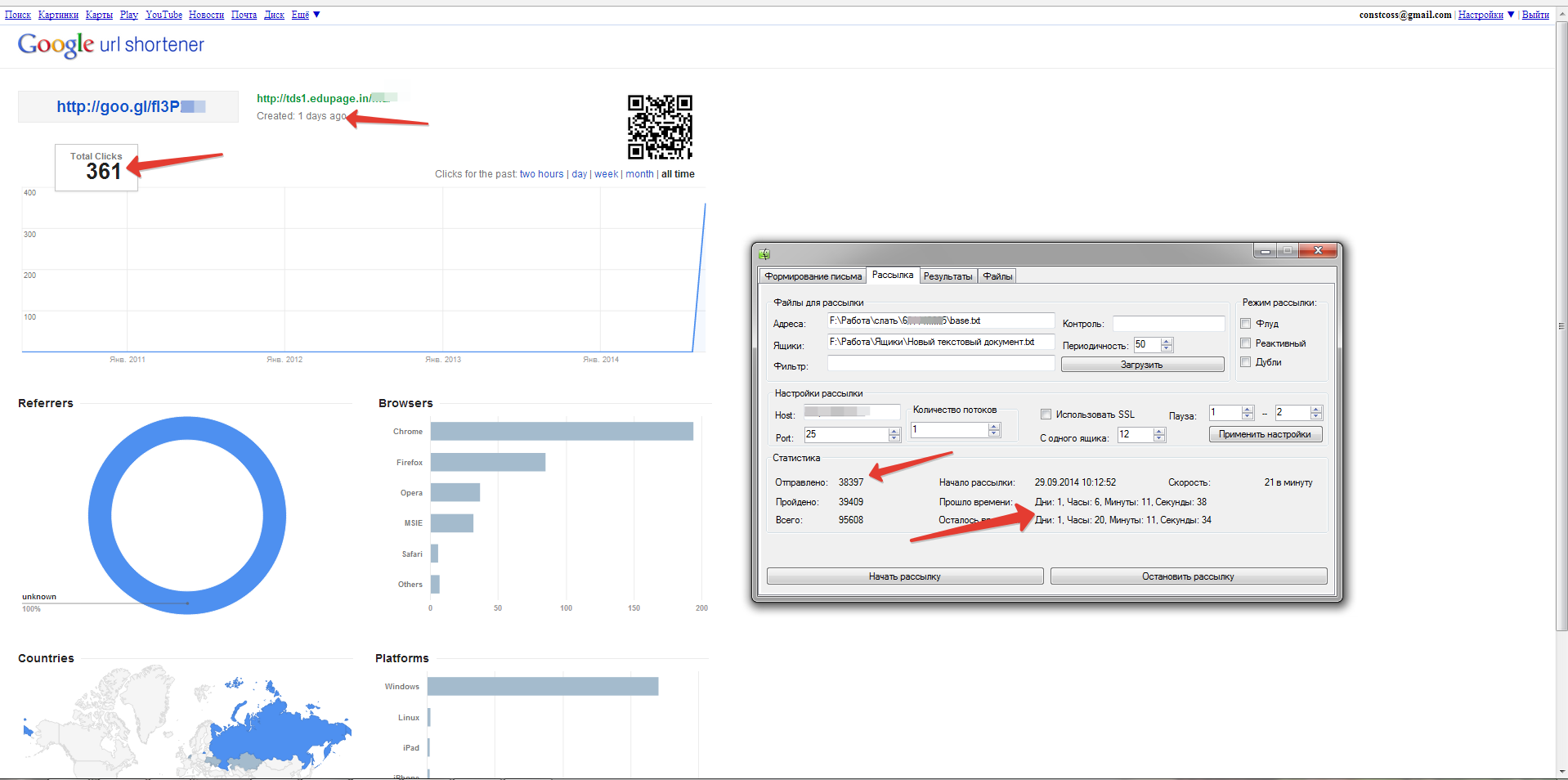Viewport: 1568px width, 780px height.
Task: Click the Ящики file path field
Action: pyautogui.click(x=941, y=342)
